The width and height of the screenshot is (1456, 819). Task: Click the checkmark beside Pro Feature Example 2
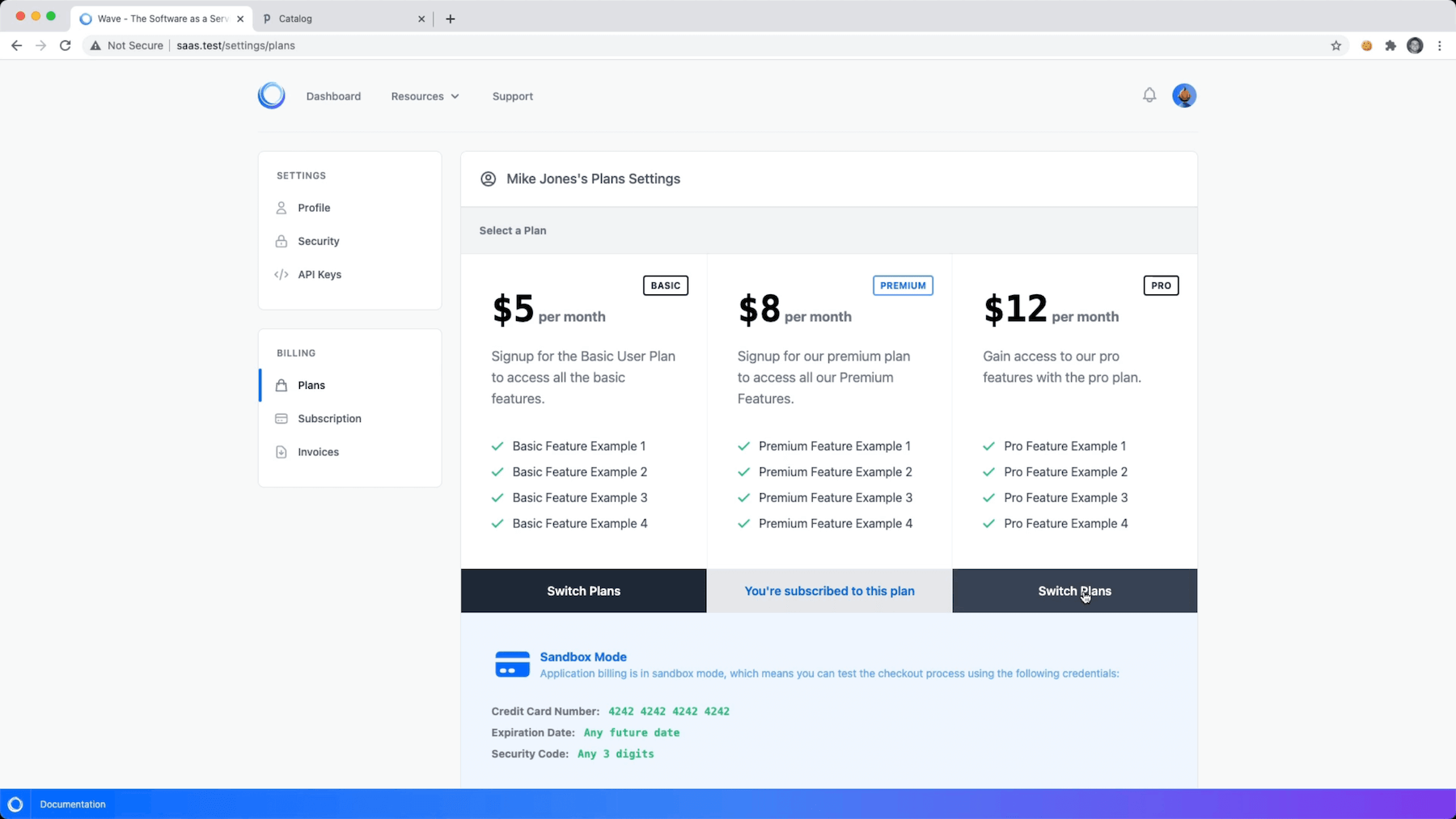(x=988, y=472)
